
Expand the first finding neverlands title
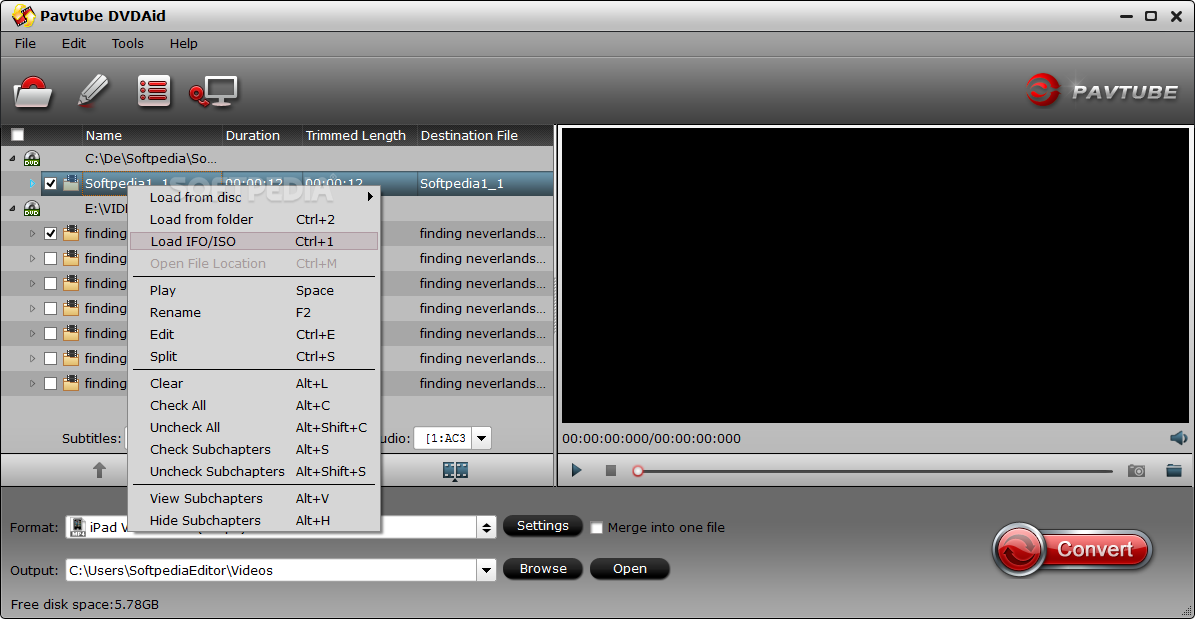tap(31, 233)
